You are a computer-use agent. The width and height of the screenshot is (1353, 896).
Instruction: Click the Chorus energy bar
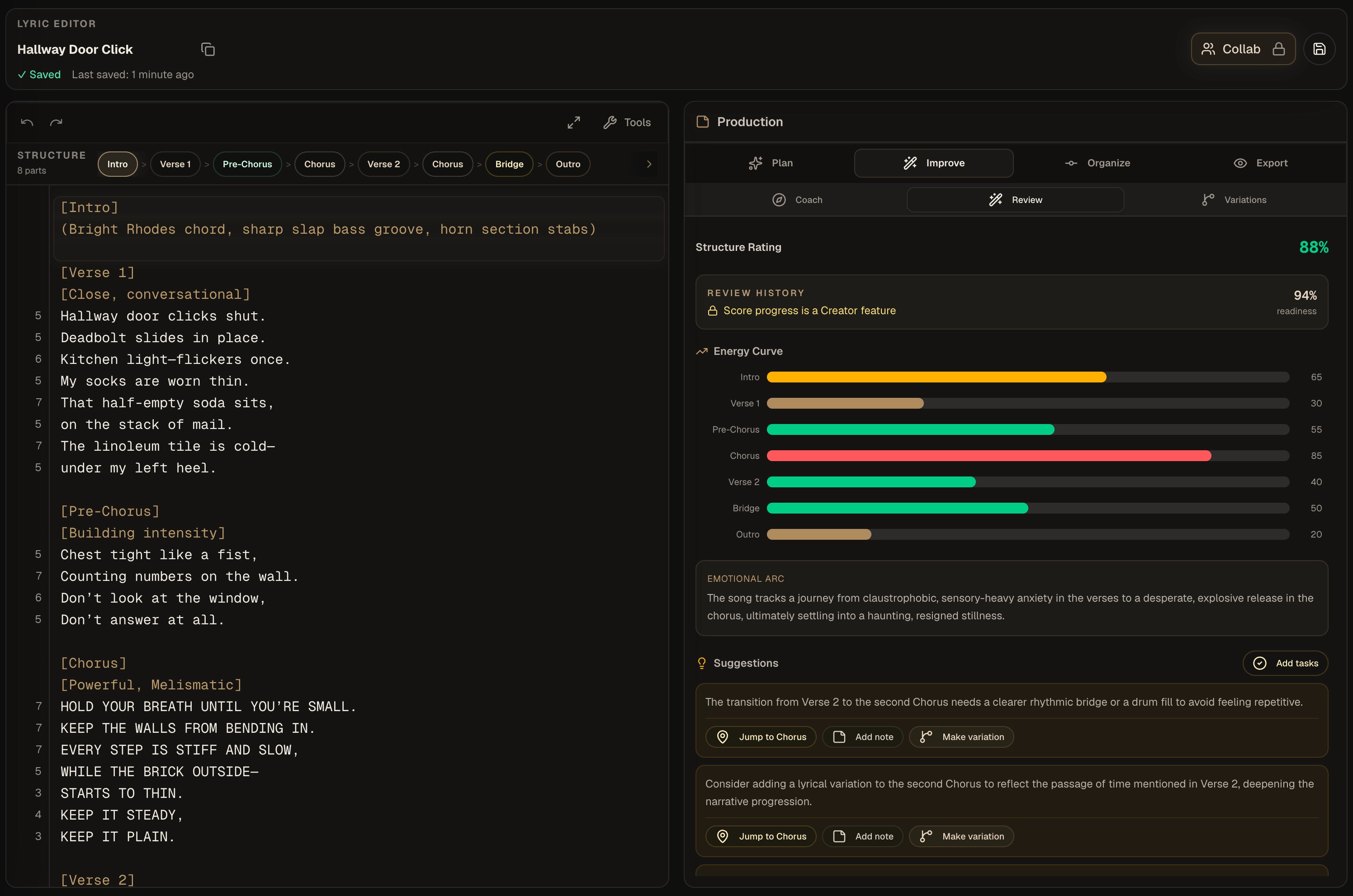point(1028,456)
